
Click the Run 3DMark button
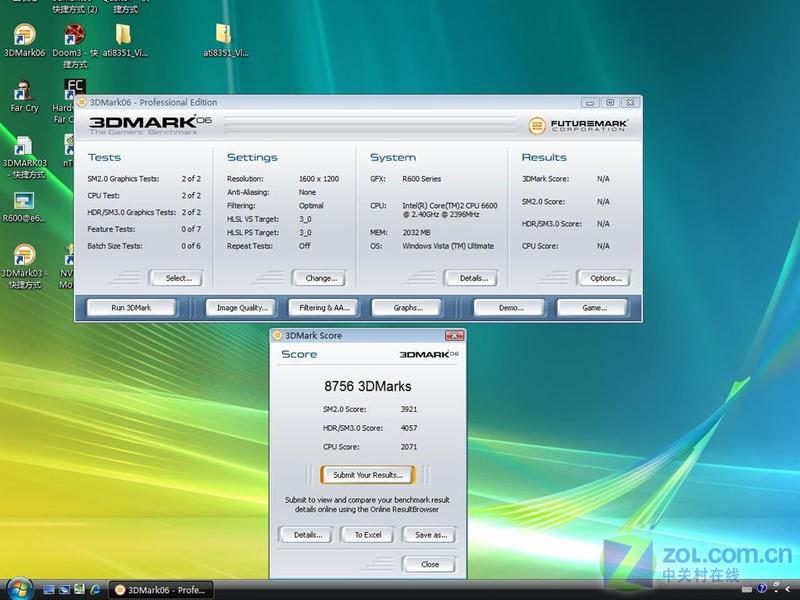tap(132, 308)
